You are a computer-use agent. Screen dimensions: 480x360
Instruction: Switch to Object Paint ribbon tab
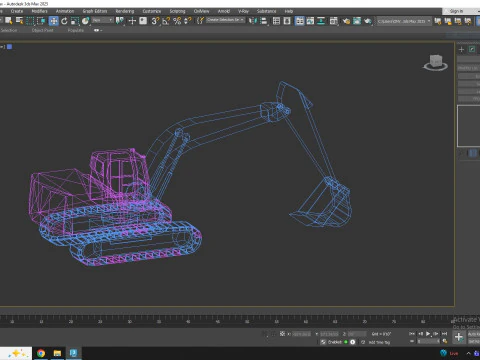tap(42, 30)
